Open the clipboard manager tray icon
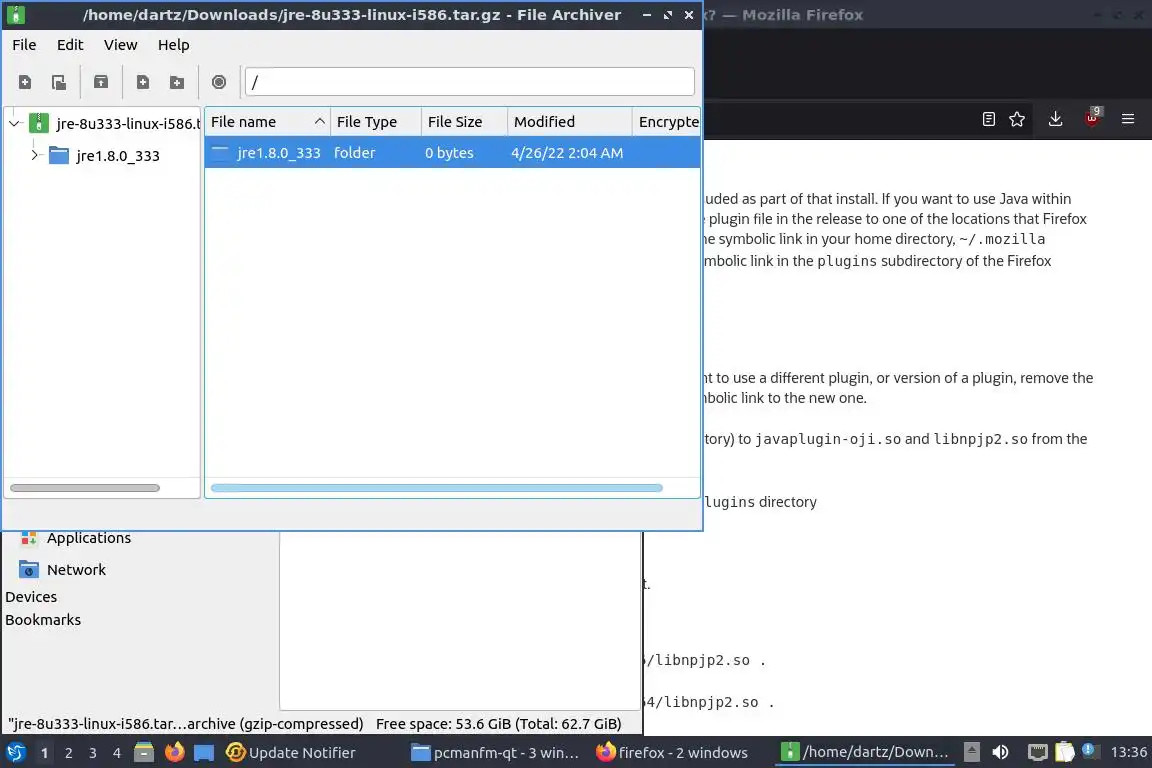 tap(1065, 752)
